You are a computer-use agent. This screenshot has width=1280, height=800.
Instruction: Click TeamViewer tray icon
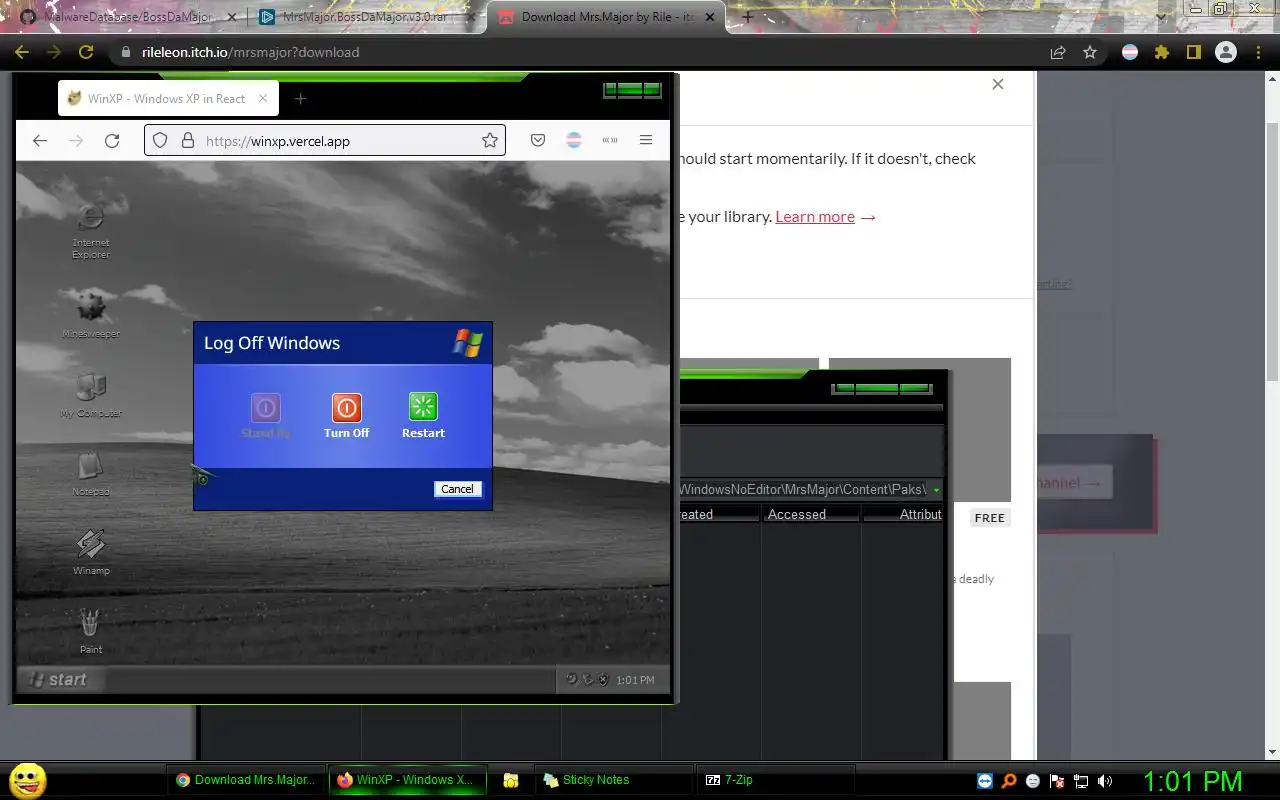(x=986, y=781)
